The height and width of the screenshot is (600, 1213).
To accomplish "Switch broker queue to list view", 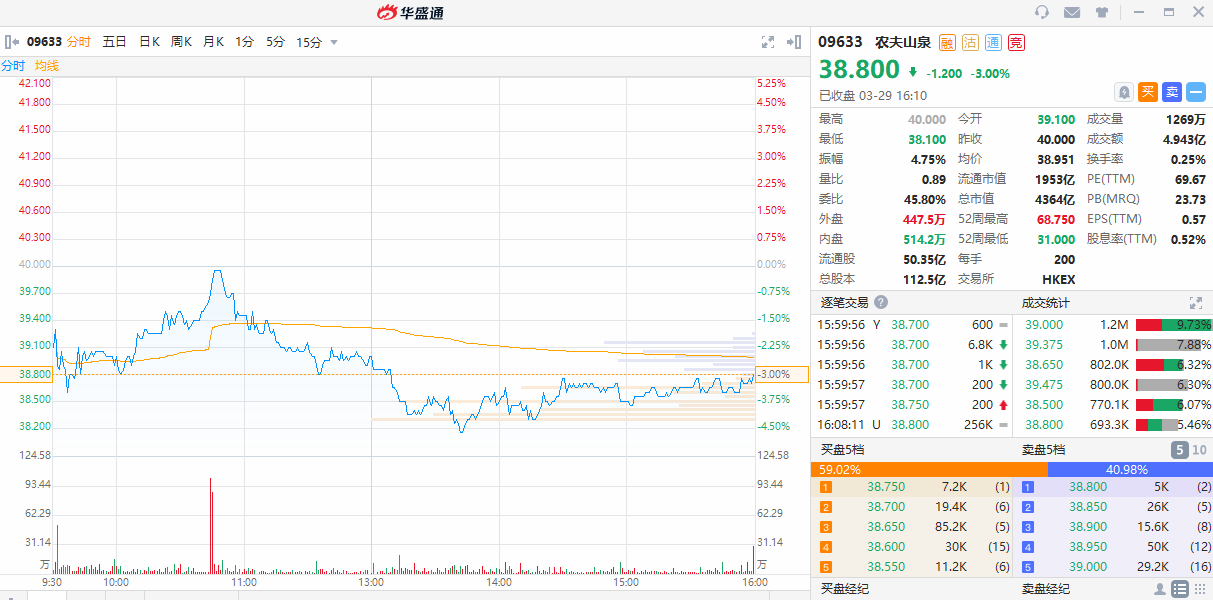I will click(1180, 589).
